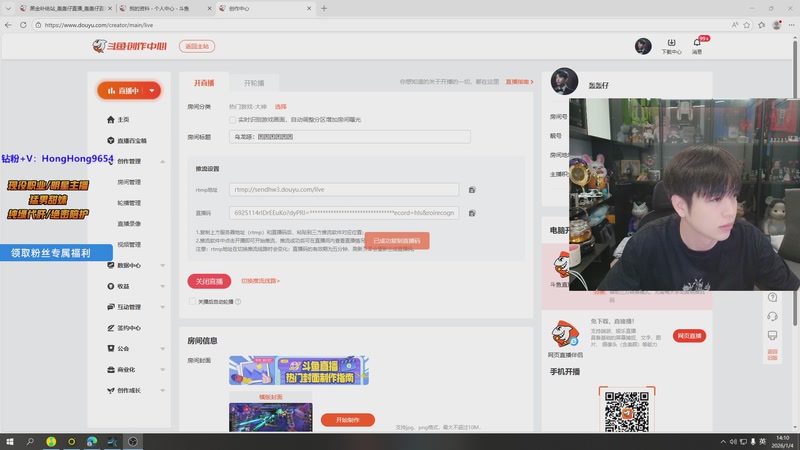Viewport: 800px width, 450px height.
Task: Click the 数据中心 data center icon
Action: [x=111, y=265]
